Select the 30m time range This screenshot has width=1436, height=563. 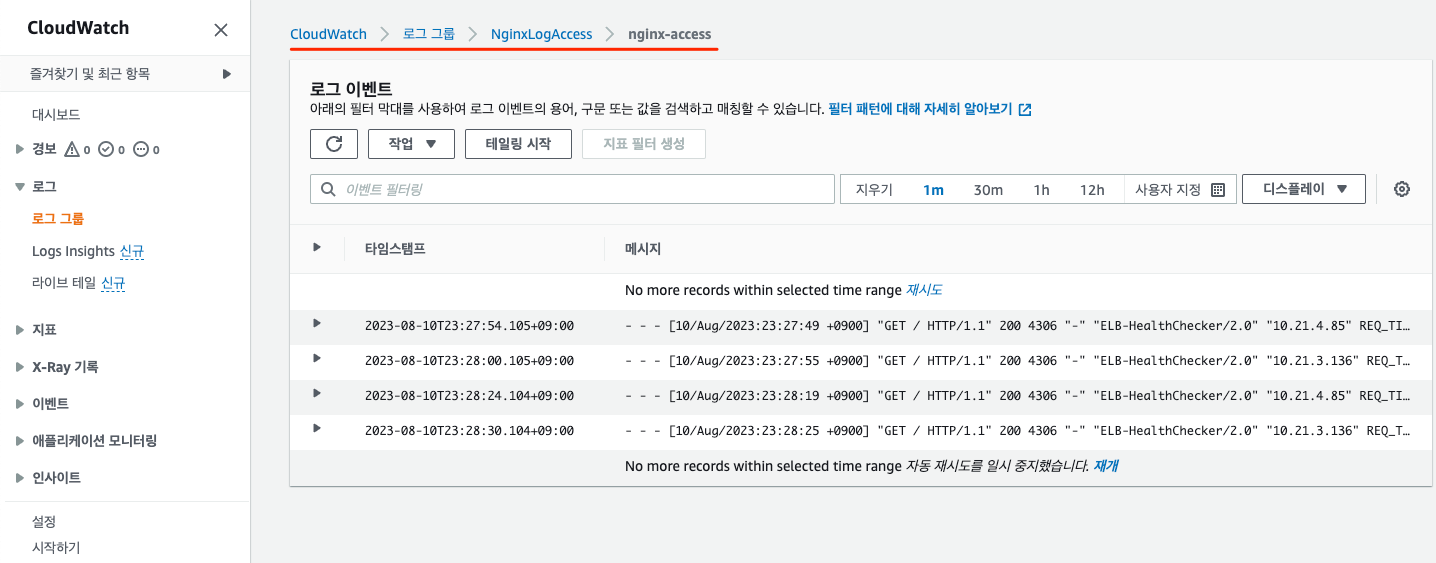pyautogui.click(x=988, y=190)
